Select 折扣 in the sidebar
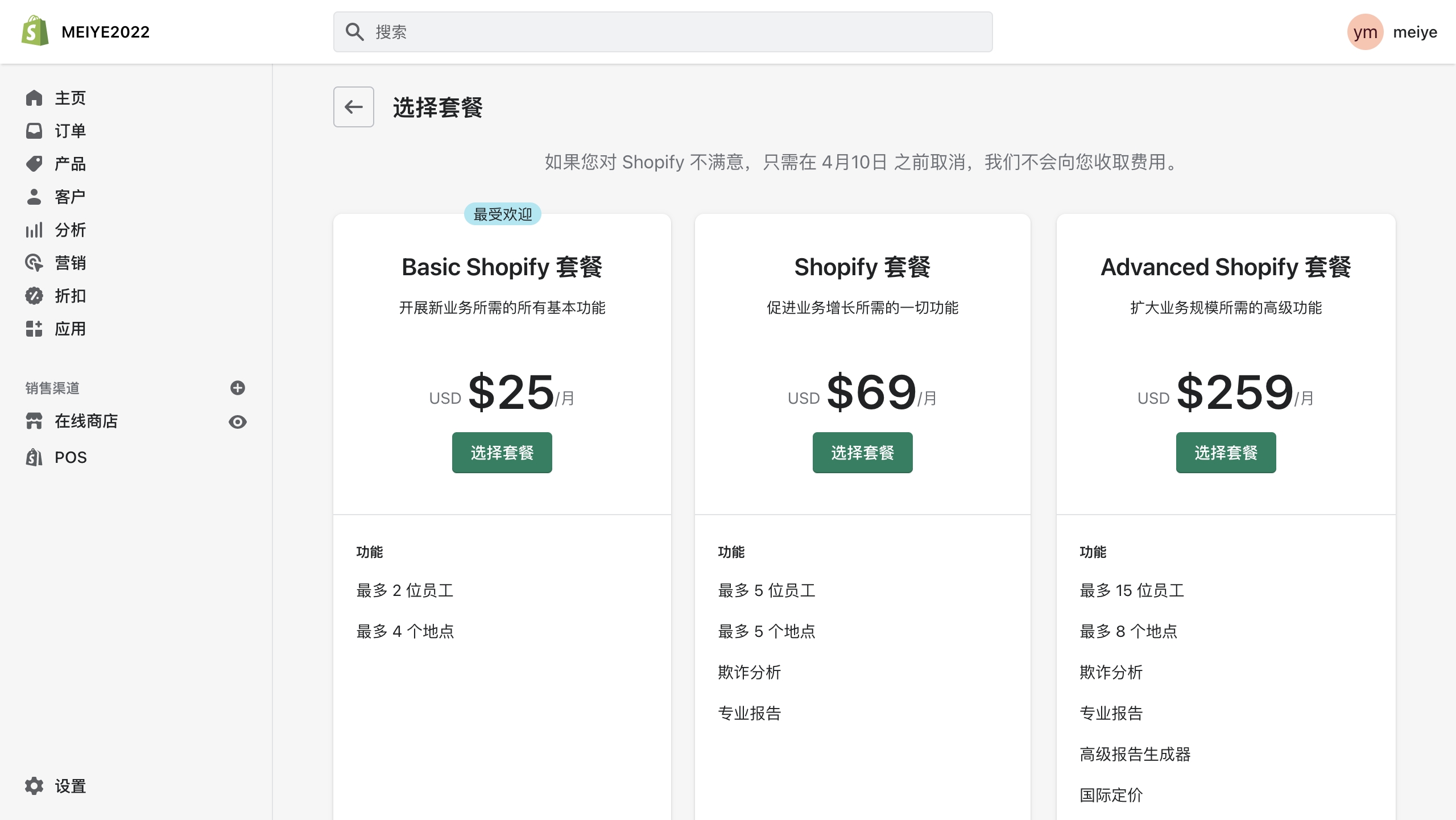 coord(70,296)
